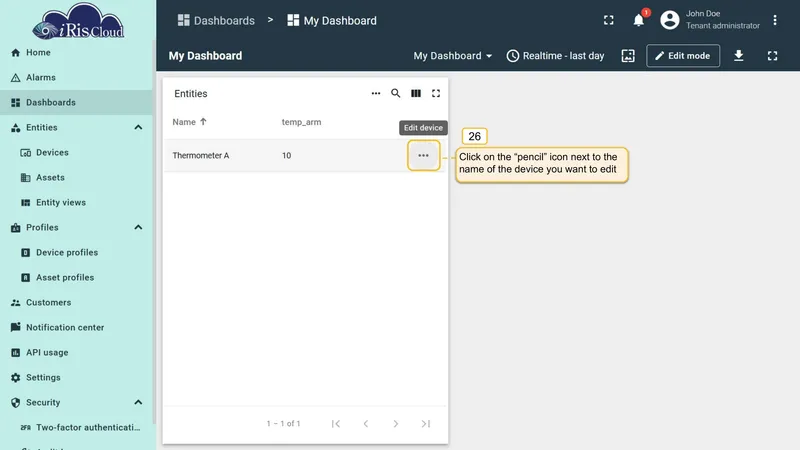Collapse the Profiles section chevron
This screenshot has width=800, height=450.
(138, 228)
